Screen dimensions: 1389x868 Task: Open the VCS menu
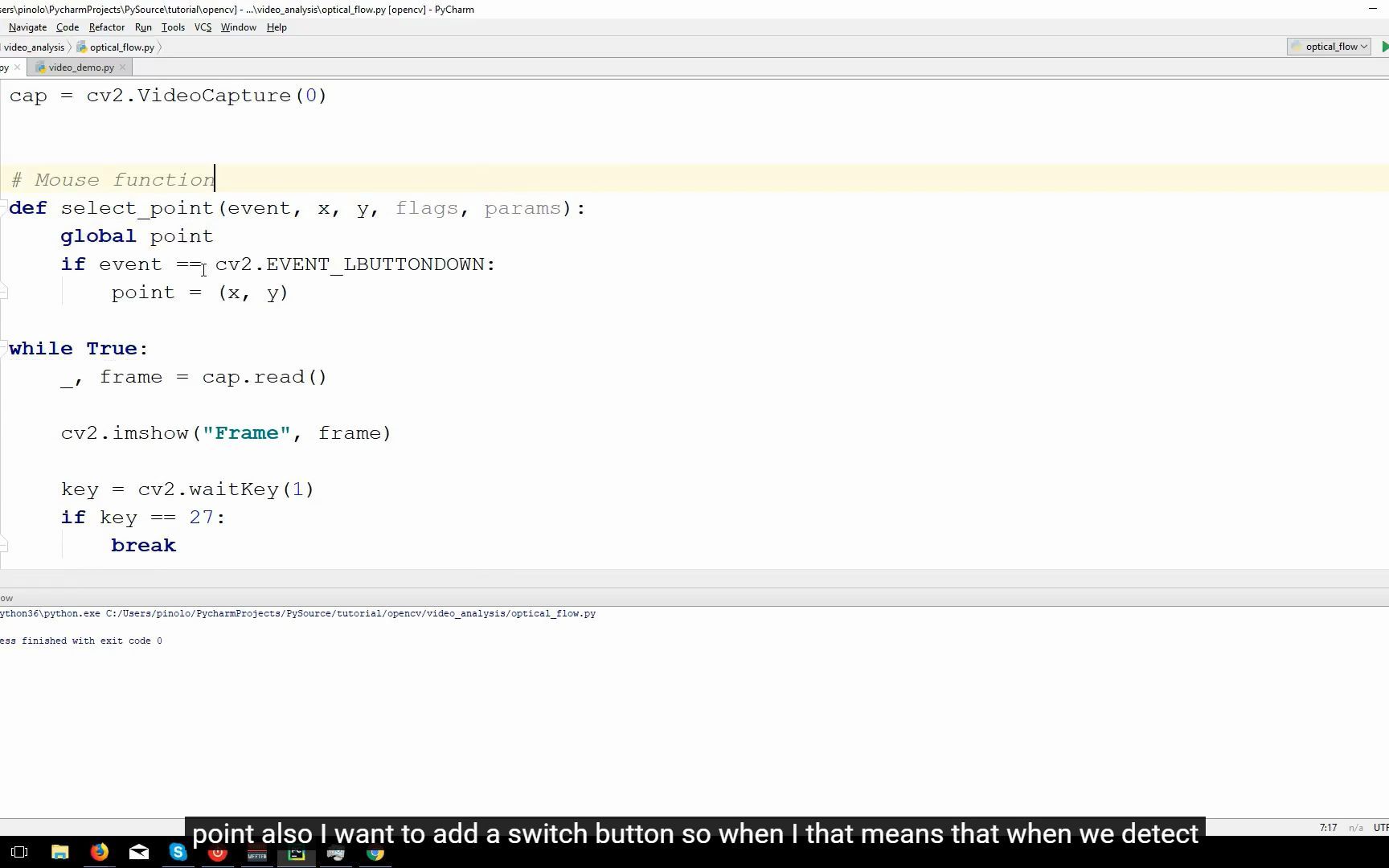[x=203, y=27]
